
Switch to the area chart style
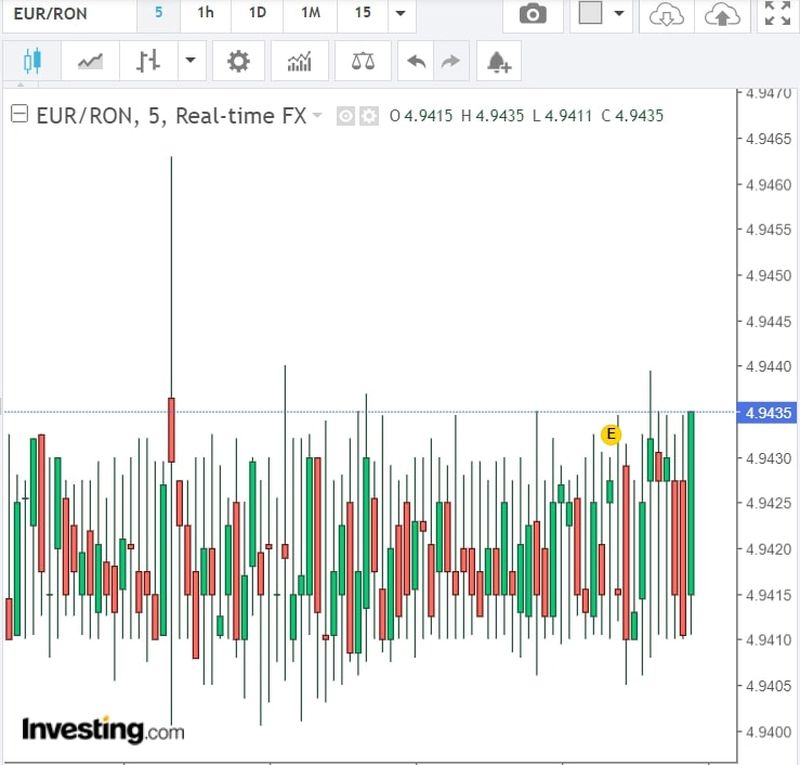point(90,62)
